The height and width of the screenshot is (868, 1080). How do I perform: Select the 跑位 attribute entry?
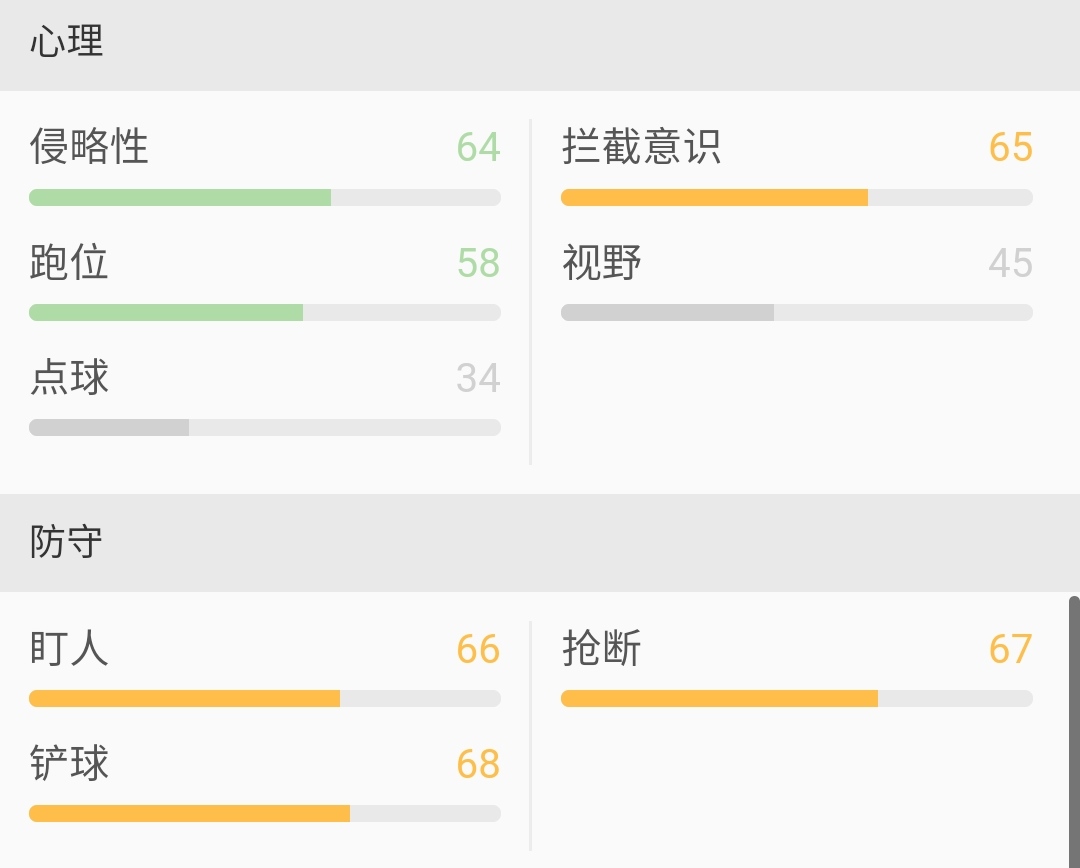coord(70,263)
